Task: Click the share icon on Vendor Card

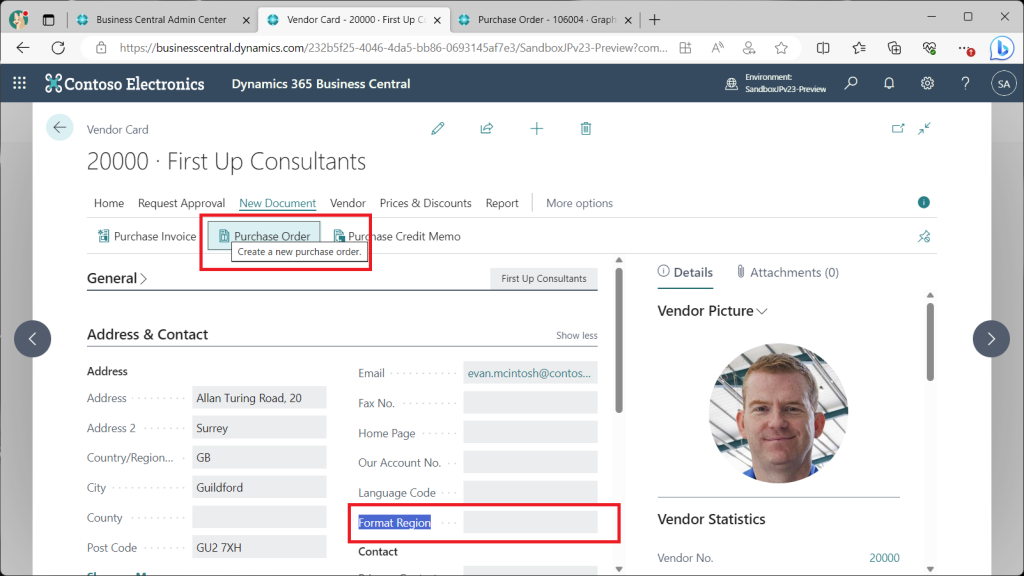Action: 487,129
